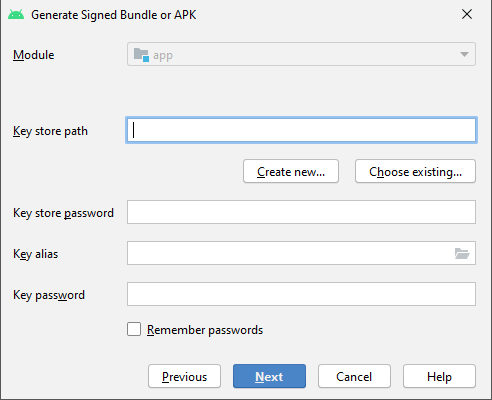
Task: Focus the Key store path field
Action: [x=301, y=130]
